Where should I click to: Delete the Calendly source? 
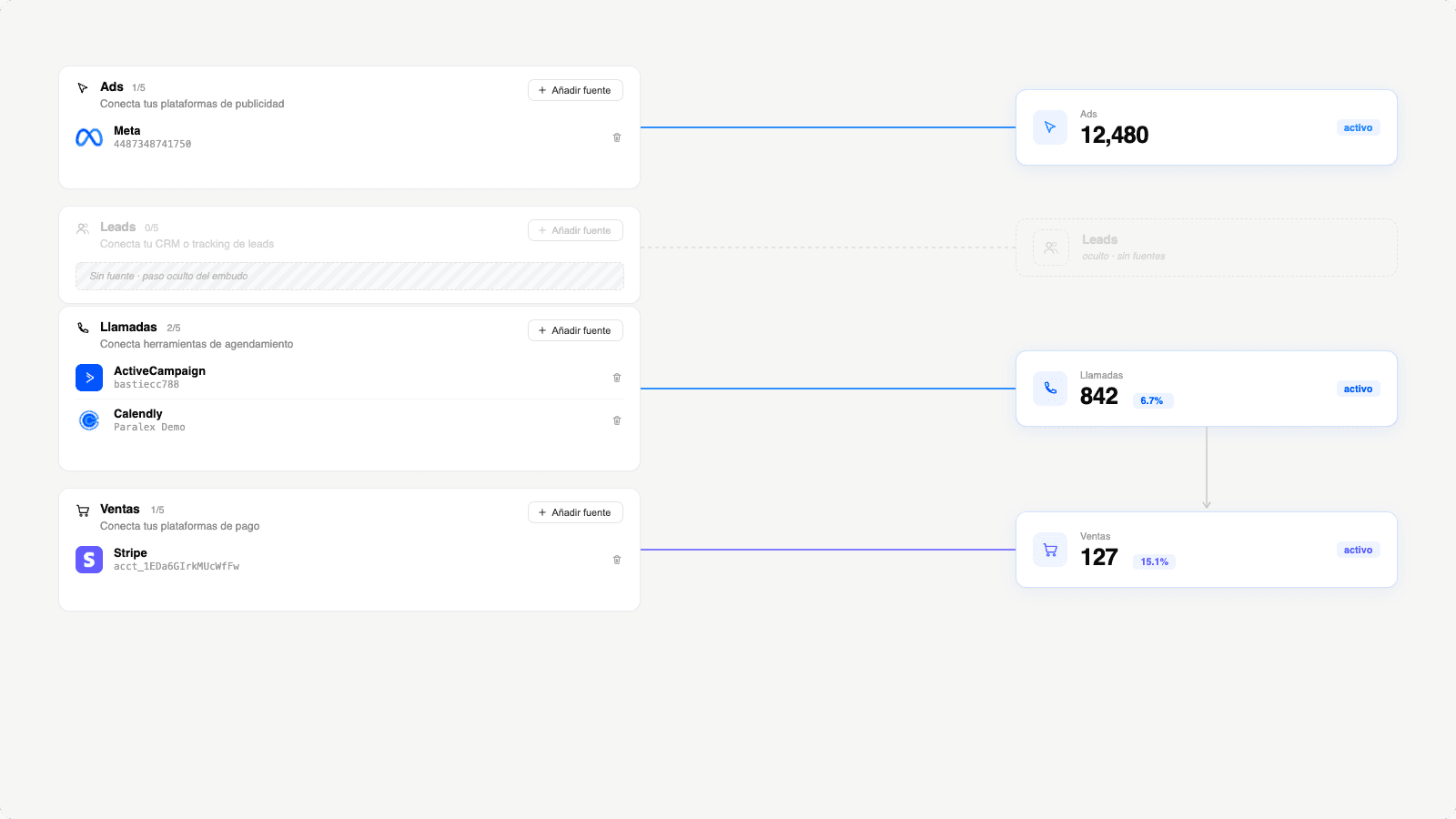tap(617, 420)
